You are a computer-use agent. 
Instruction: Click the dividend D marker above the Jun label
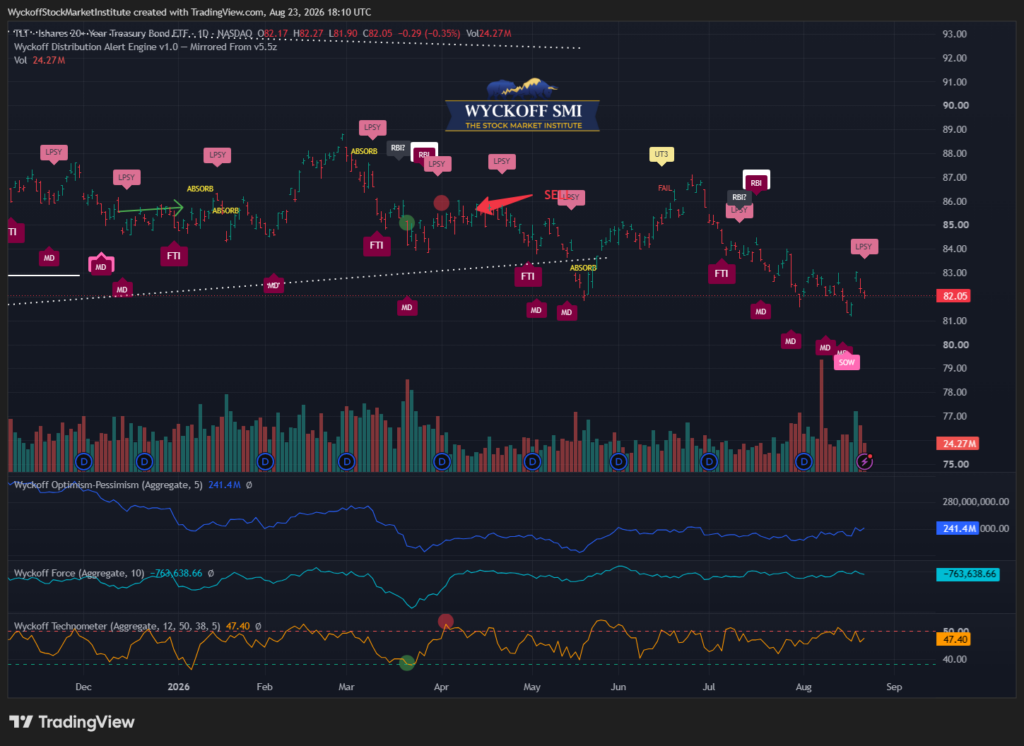[618, 462]
